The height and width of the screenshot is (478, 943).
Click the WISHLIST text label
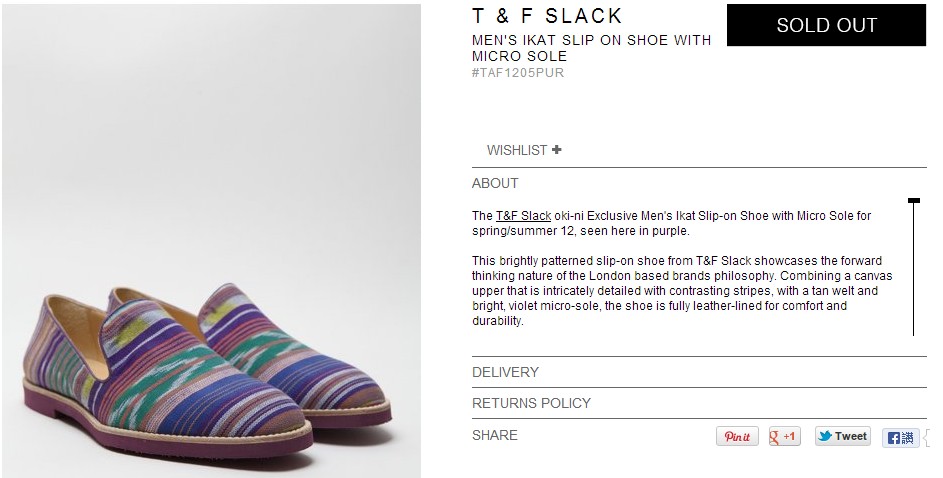[x=517, y=150]
